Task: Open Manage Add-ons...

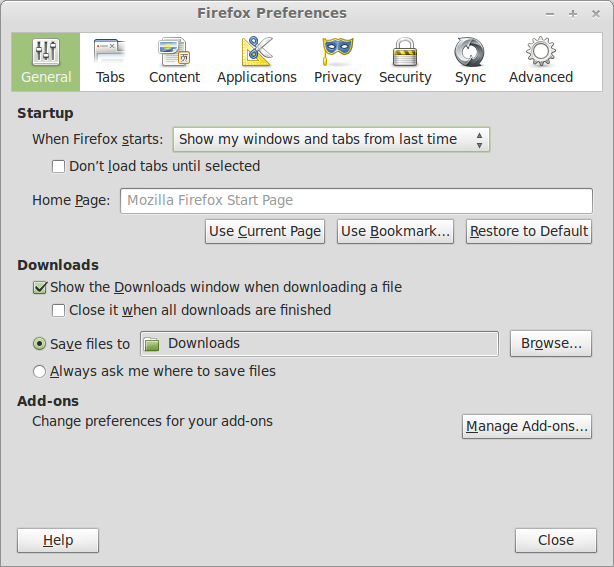Action: click(x=527, y=426)
